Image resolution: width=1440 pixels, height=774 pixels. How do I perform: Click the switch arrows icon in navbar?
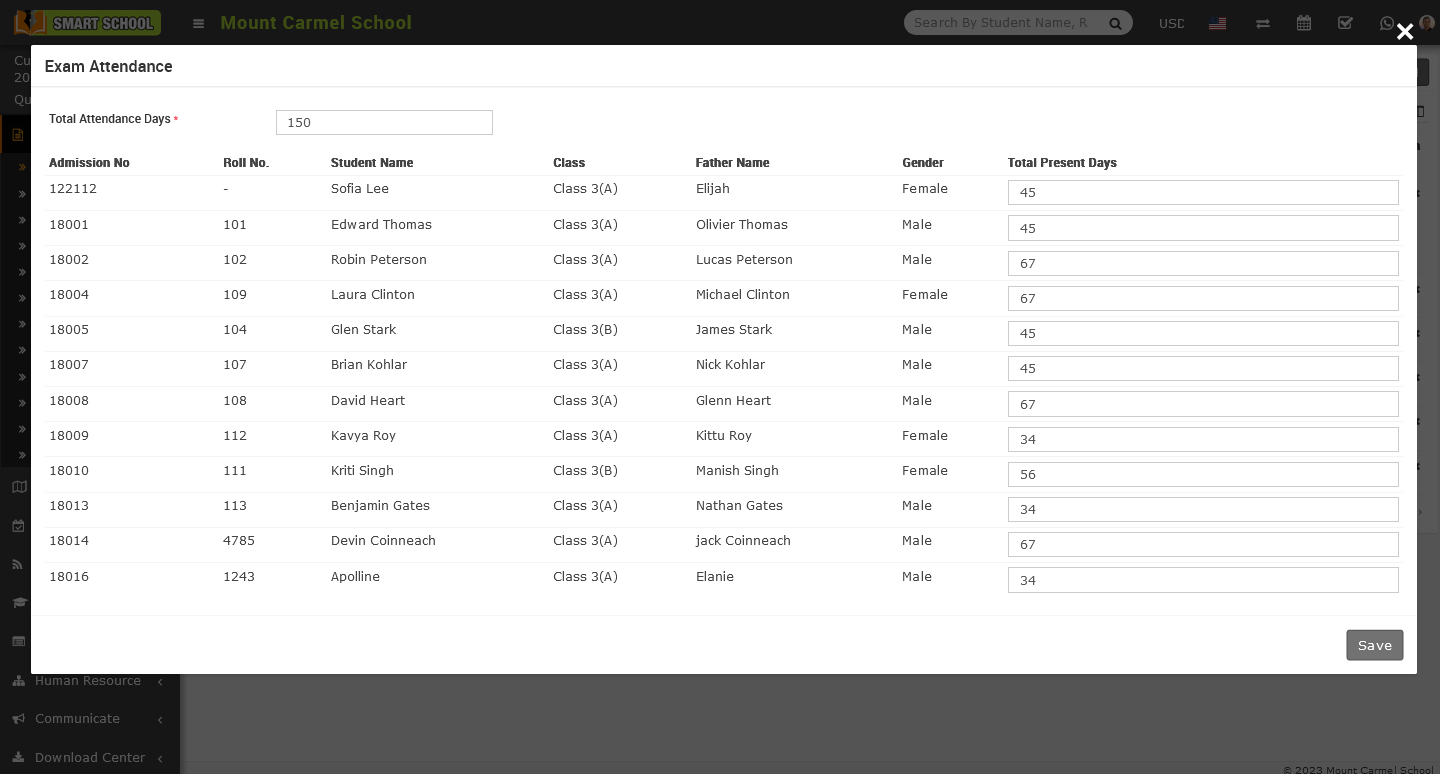[1263, 23]
